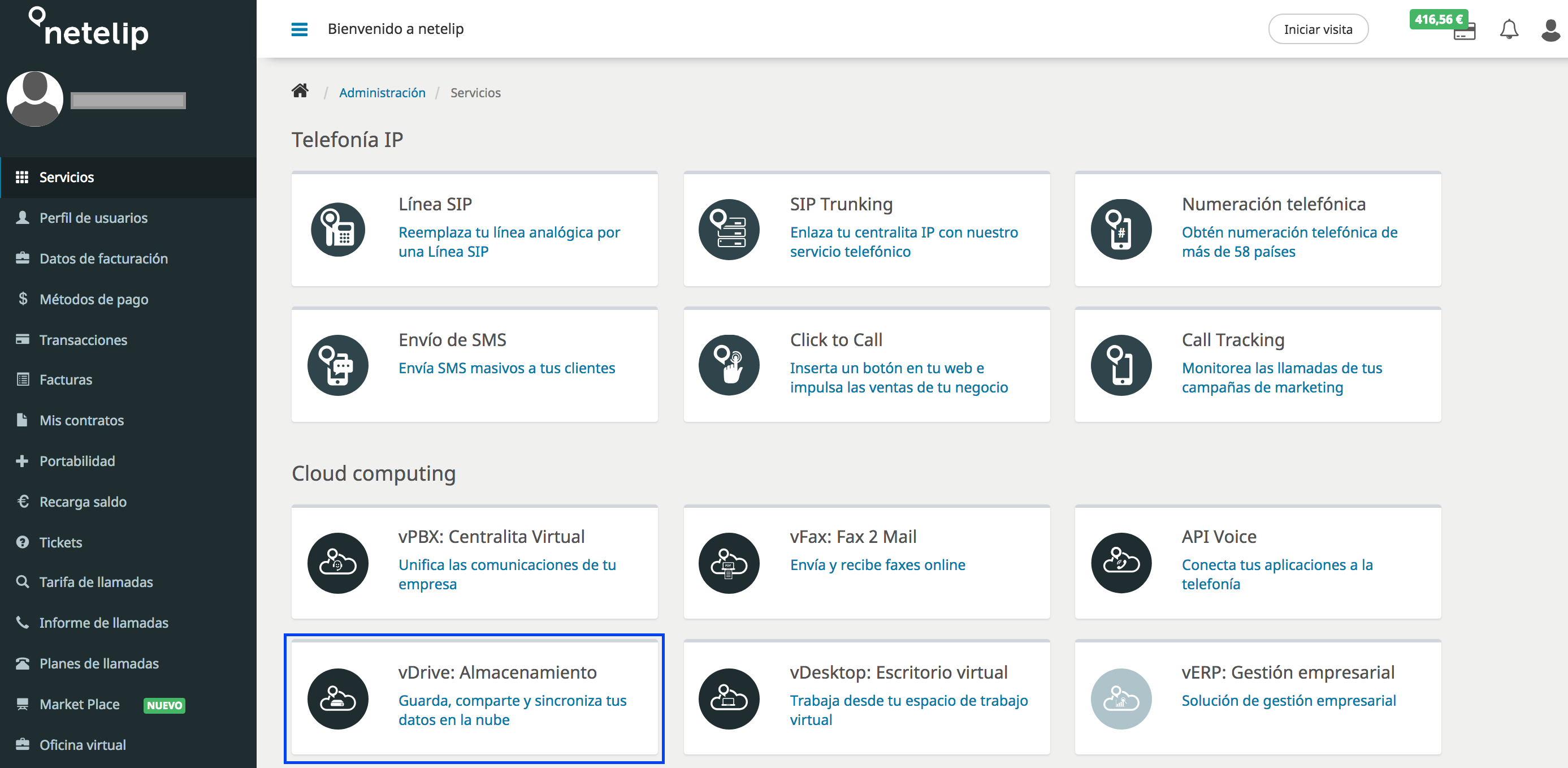The image size is (1568, 768).
Task: Click the vDesktop cloud icon
Action: point(729,698)
